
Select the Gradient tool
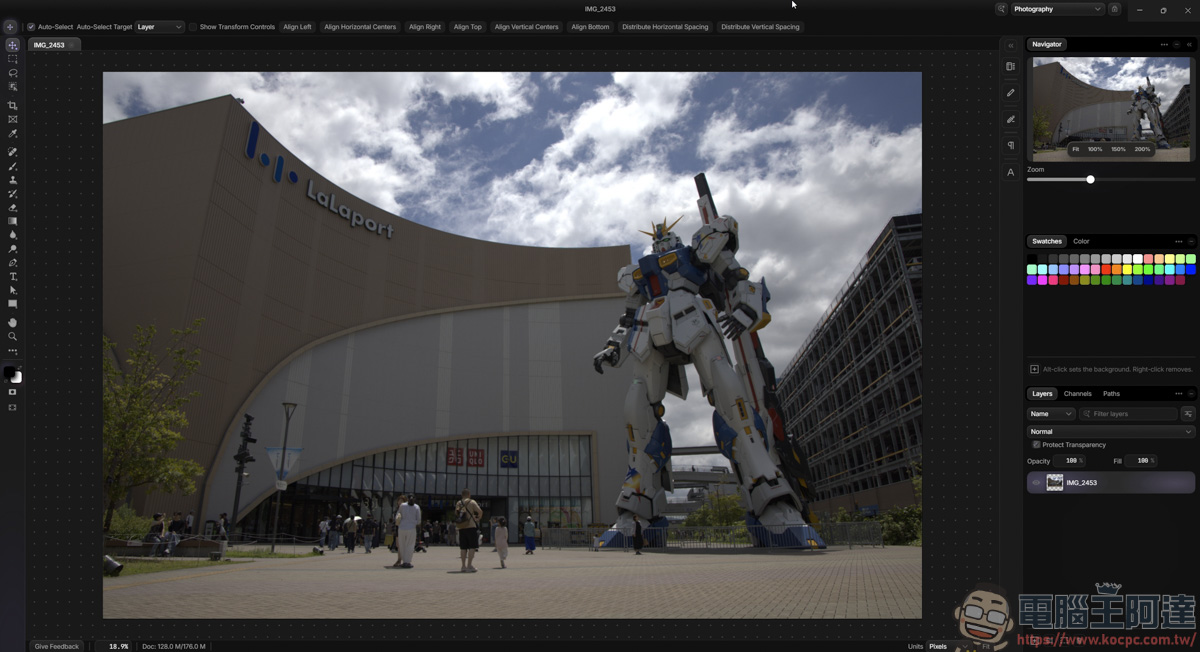13,221
